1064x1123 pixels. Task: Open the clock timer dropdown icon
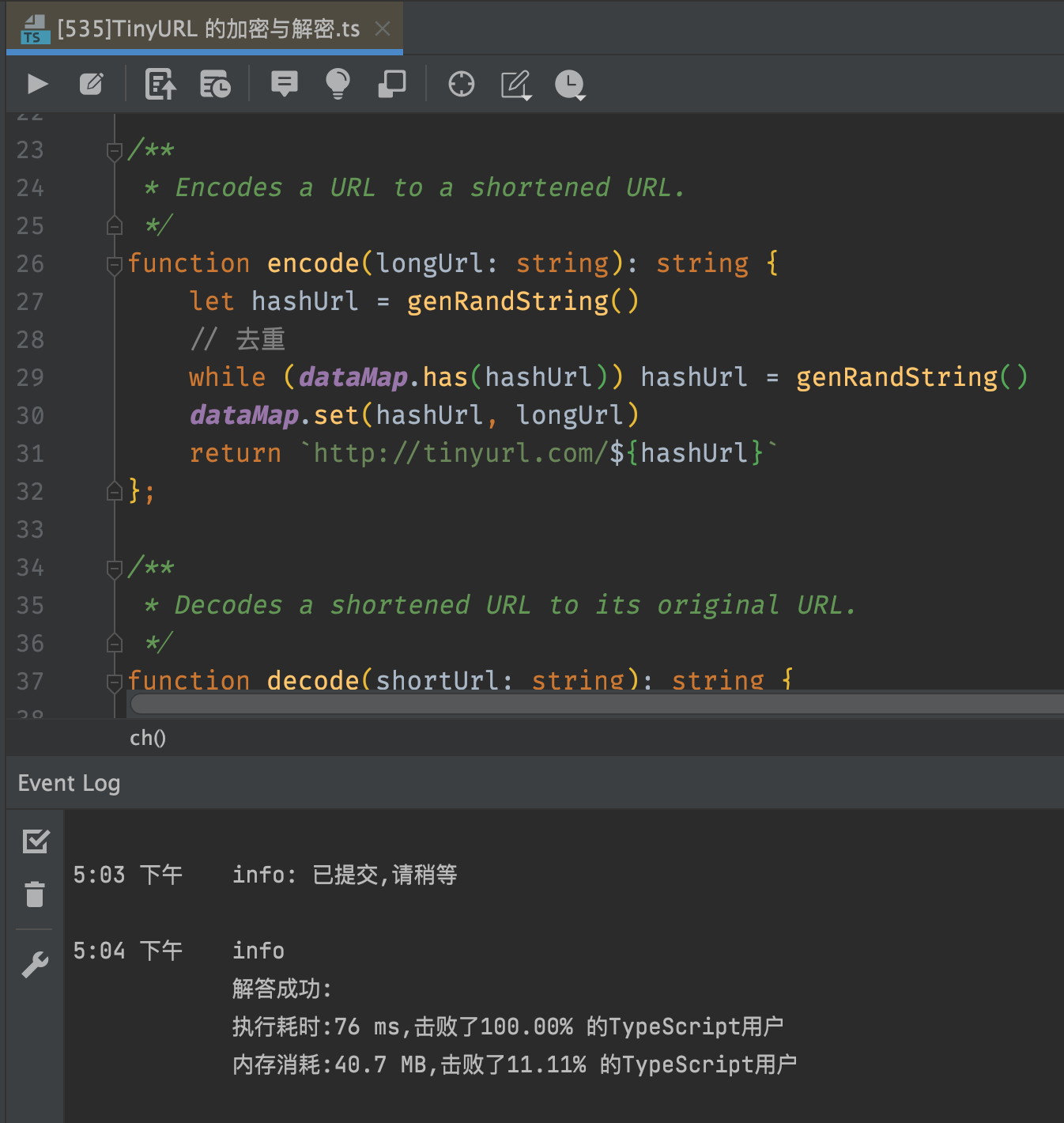click(570, 85)
